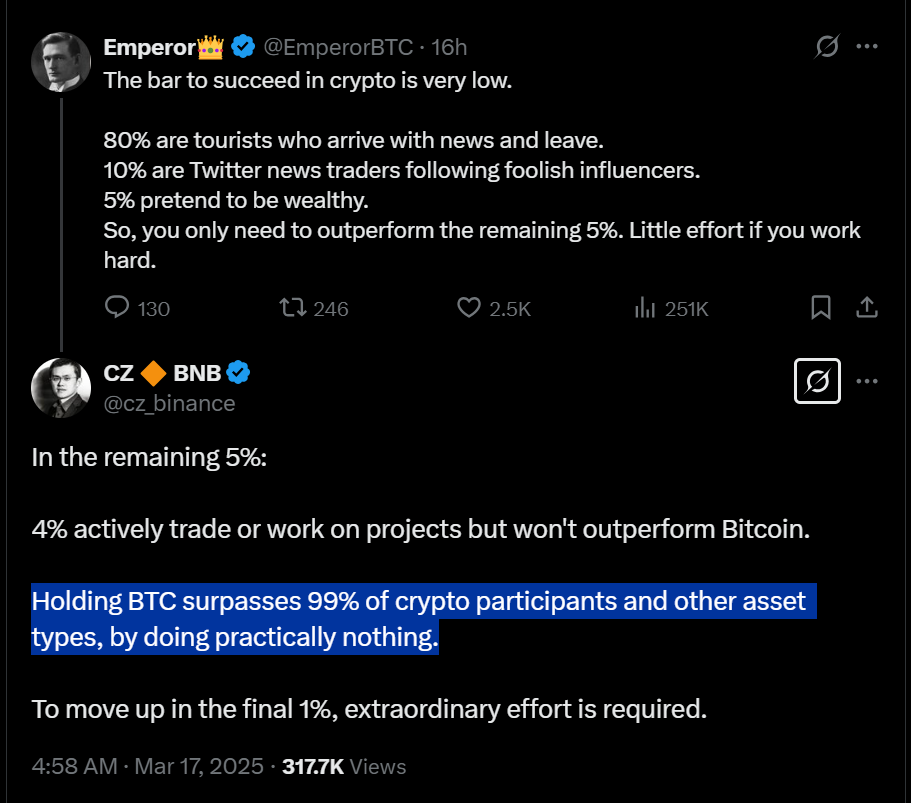The image size is (911, 803).
Task: Open more options menu on Emperor's tweet
Action: [868, 47]
